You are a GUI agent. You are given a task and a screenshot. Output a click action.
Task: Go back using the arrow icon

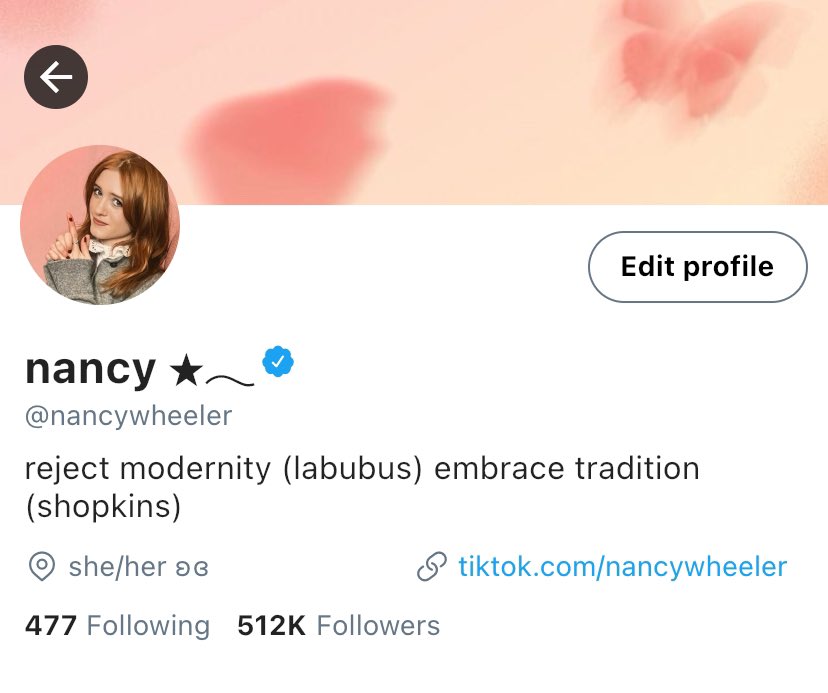click(56, 77)
